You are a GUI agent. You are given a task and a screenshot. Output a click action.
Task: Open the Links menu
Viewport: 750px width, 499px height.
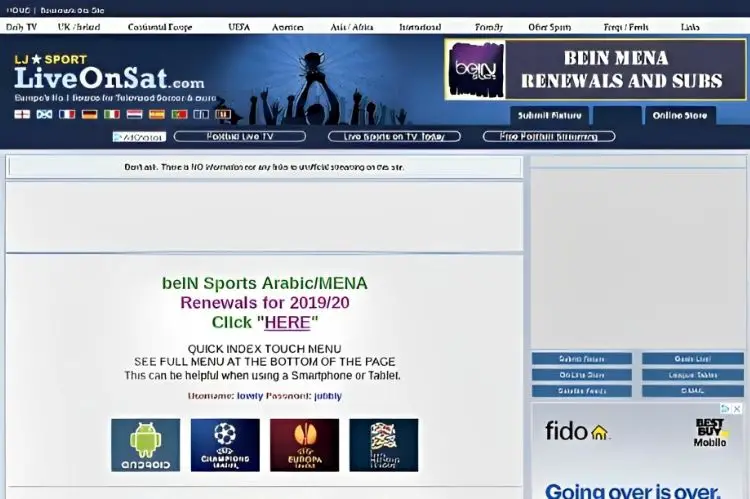tap(690, 27)
